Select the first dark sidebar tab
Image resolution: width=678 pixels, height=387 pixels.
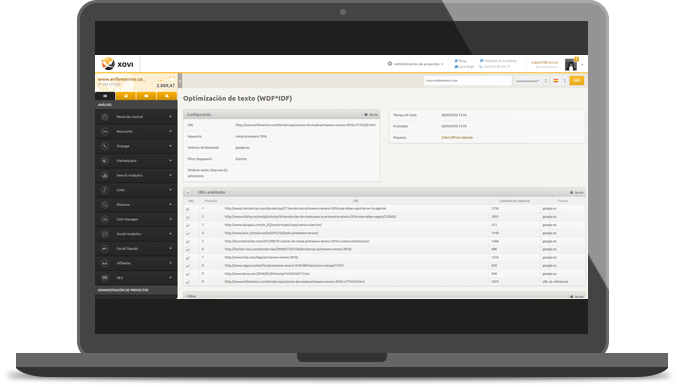coord(105,96)
